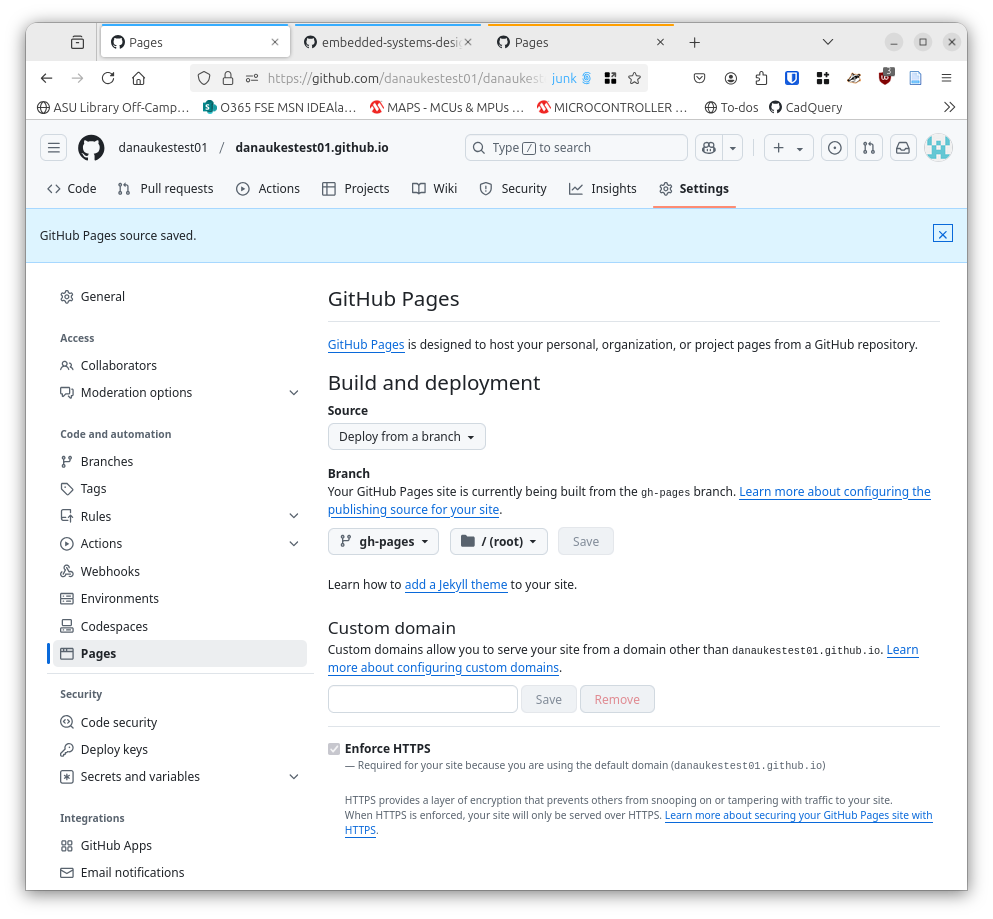
Task: Follow the 'add a Jekyll theme' link
Action: coord(456,585)
